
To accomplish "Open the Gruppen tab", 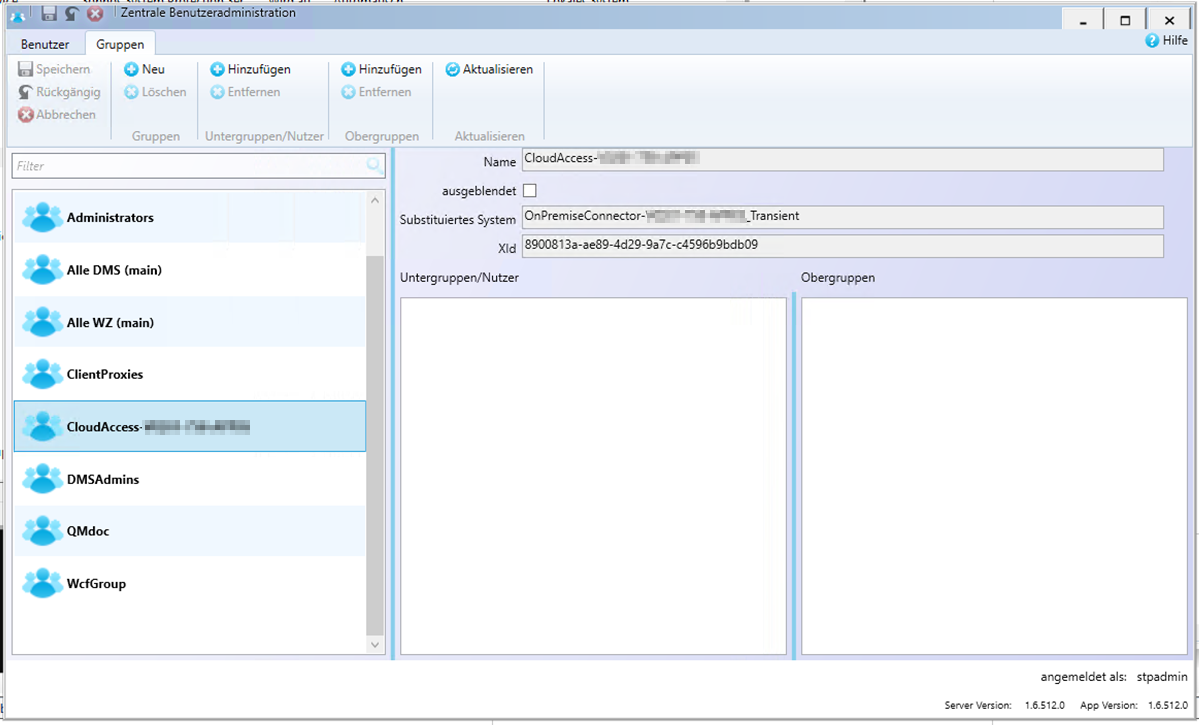I will click(120, 44).
